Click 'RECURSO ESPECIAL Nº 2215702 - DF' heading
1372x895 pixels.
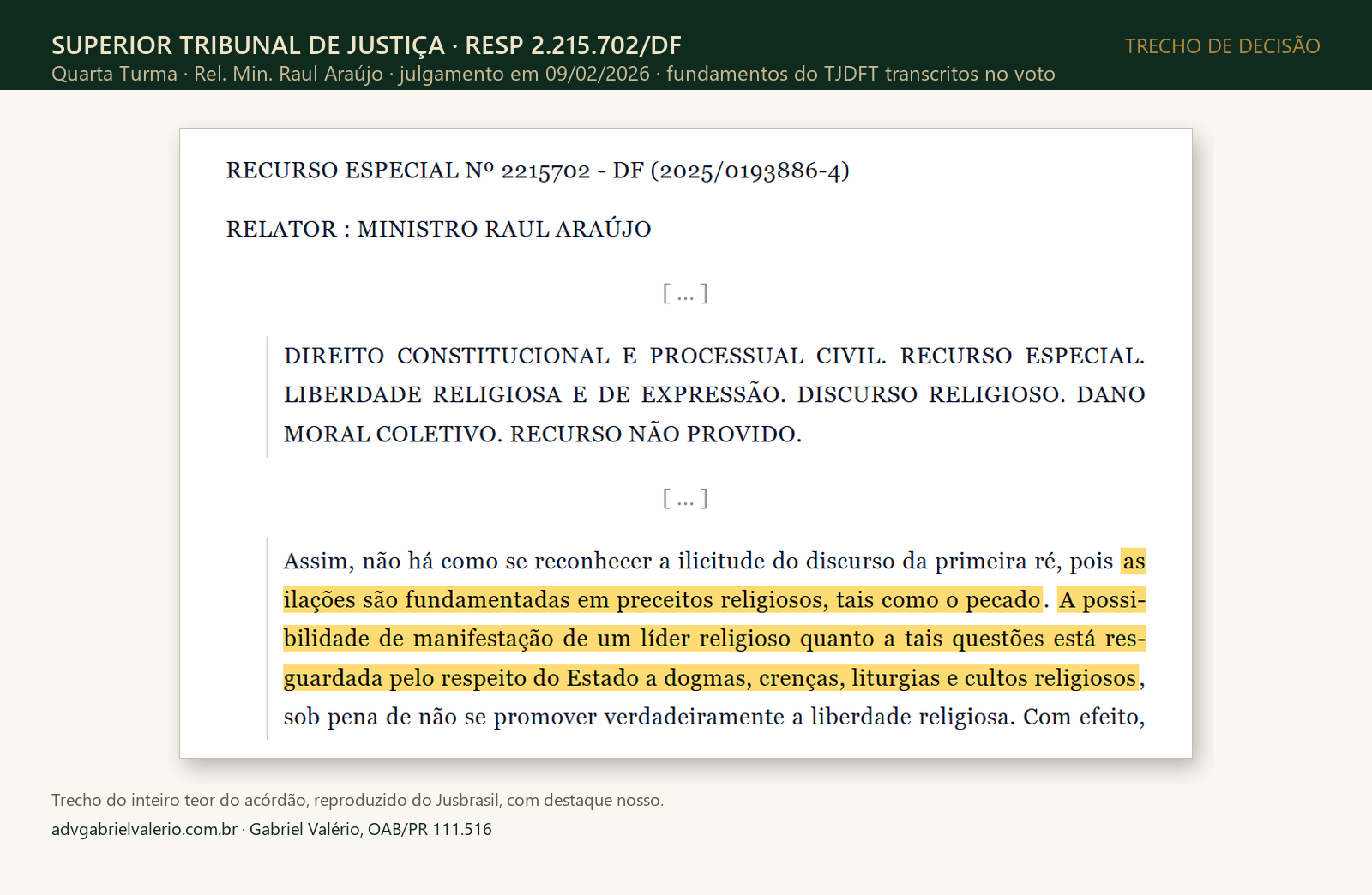(538, 171)
